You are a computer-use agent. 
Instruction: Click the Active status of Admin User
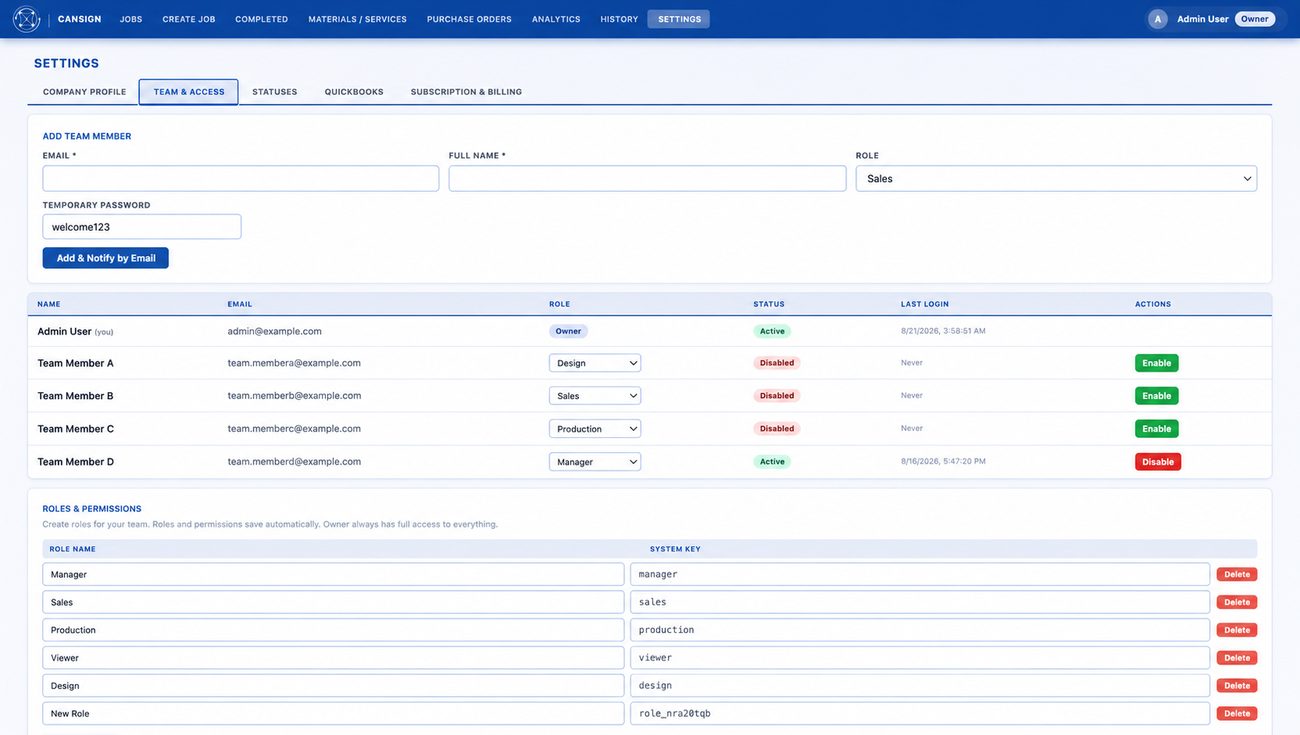pos(772,331)
